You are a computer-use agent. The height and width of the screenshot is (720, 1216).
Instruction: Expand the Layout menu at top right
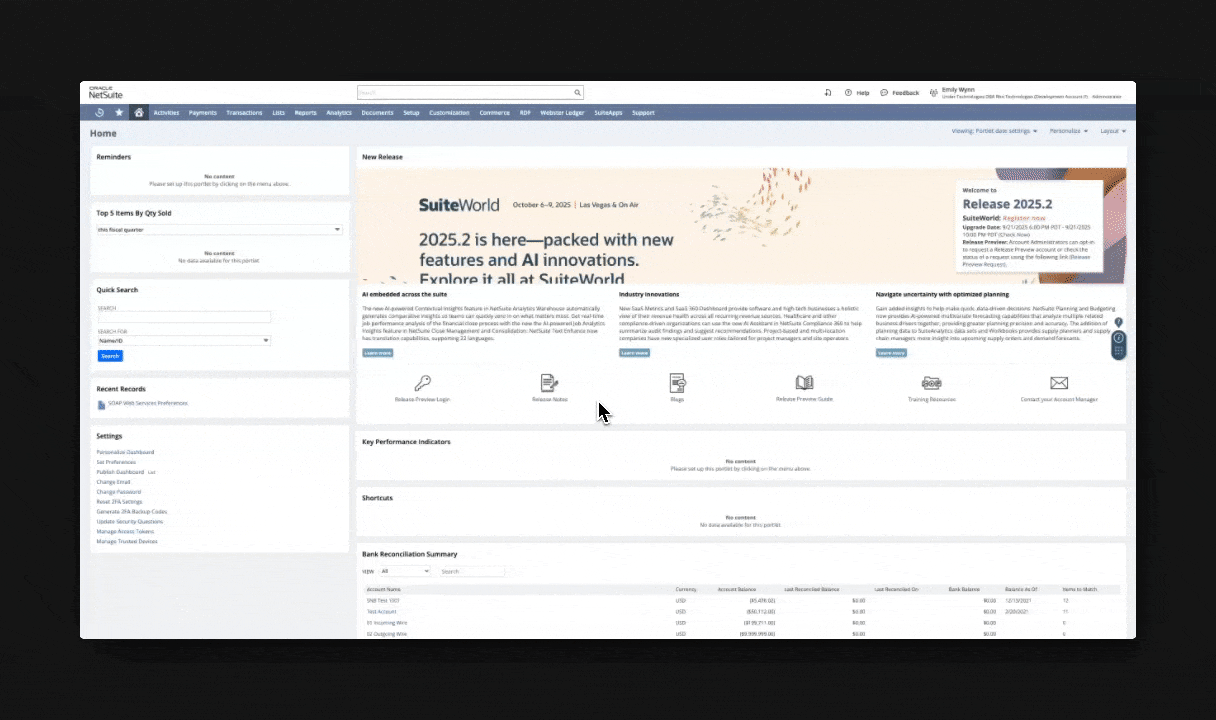coord(1112,130)
